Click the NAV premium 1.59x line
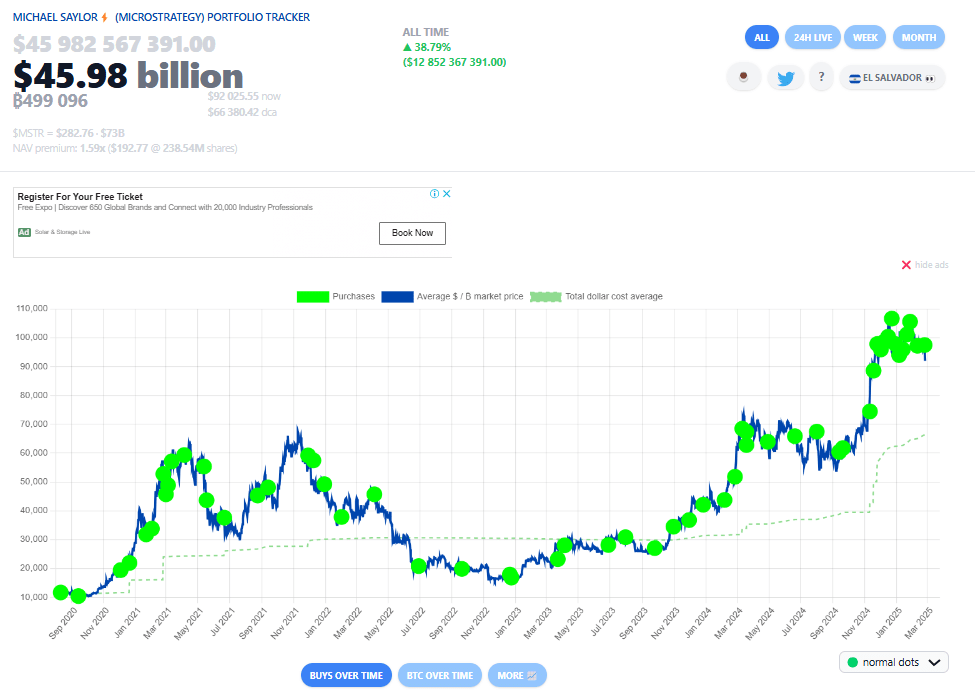 [125, 149]
